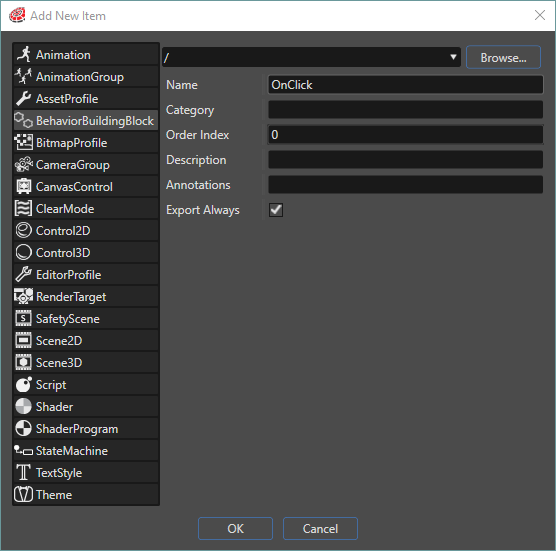Select the Shader sphere icon
This screenshot has width=557, height=552.
pyautogui.click(x=23, y=407)
